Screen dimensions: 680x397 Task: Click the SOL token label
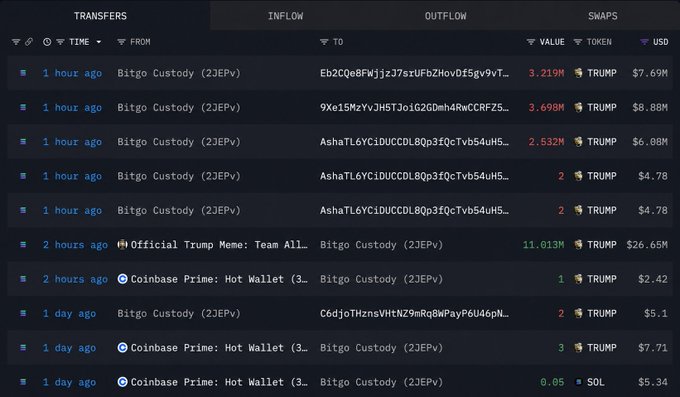[x=595, y=382]
